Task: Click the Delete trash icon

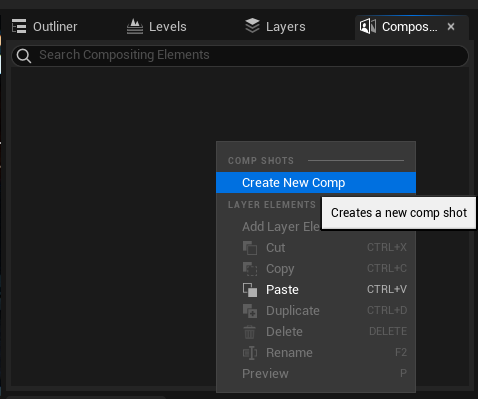Action: point(249,332)
